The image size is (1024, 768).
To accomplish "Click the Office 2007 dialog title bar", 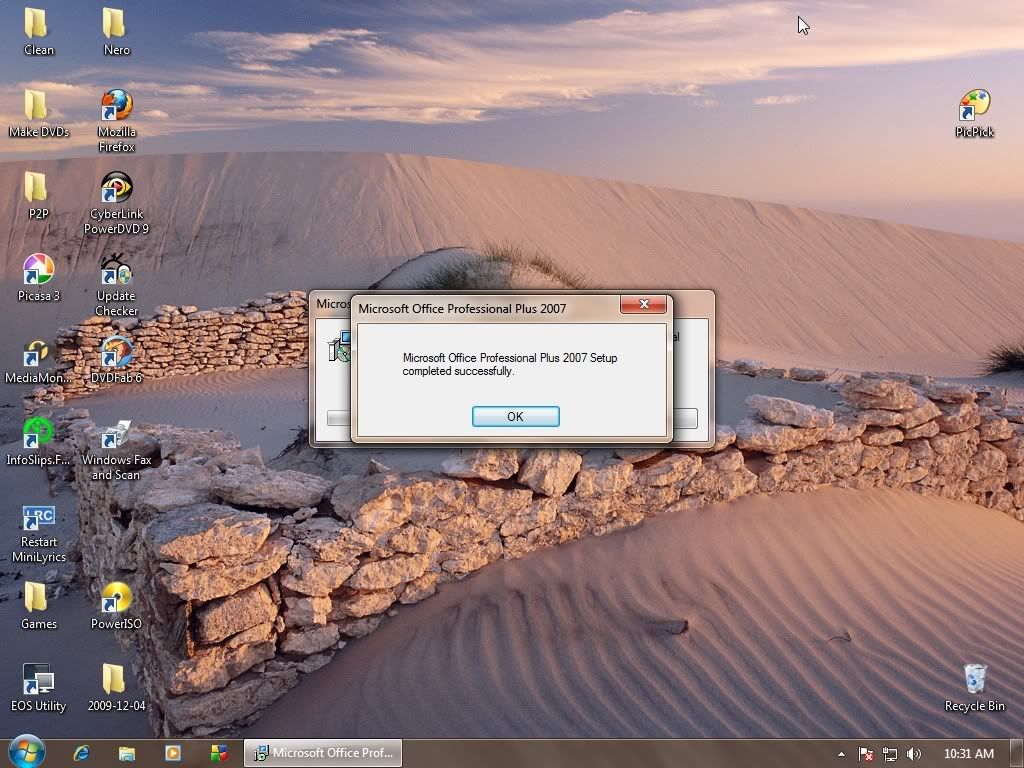I will click(487, 308).
